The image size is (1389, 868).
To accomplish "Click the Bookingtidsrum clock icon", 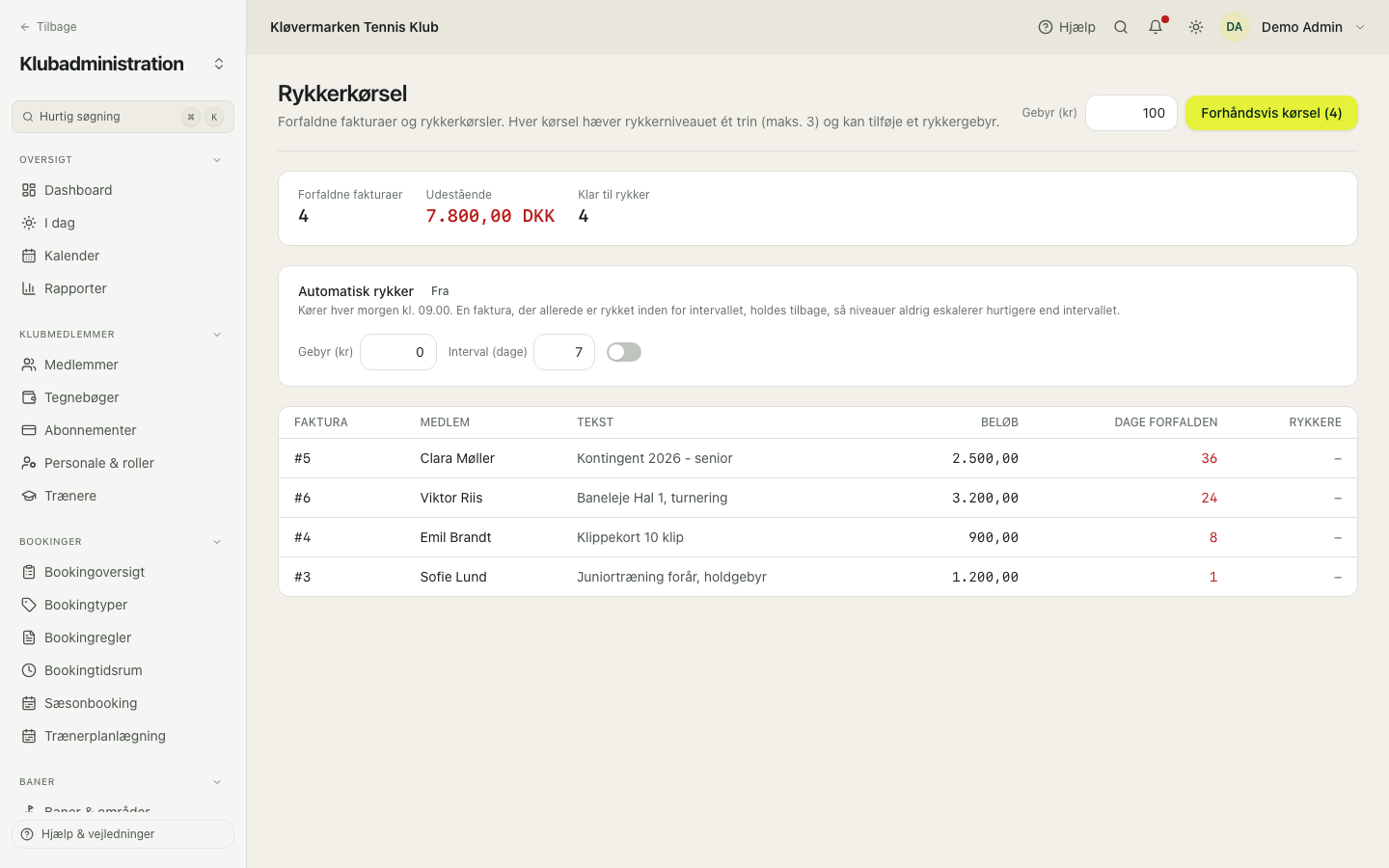I will [x=29, y=670].
